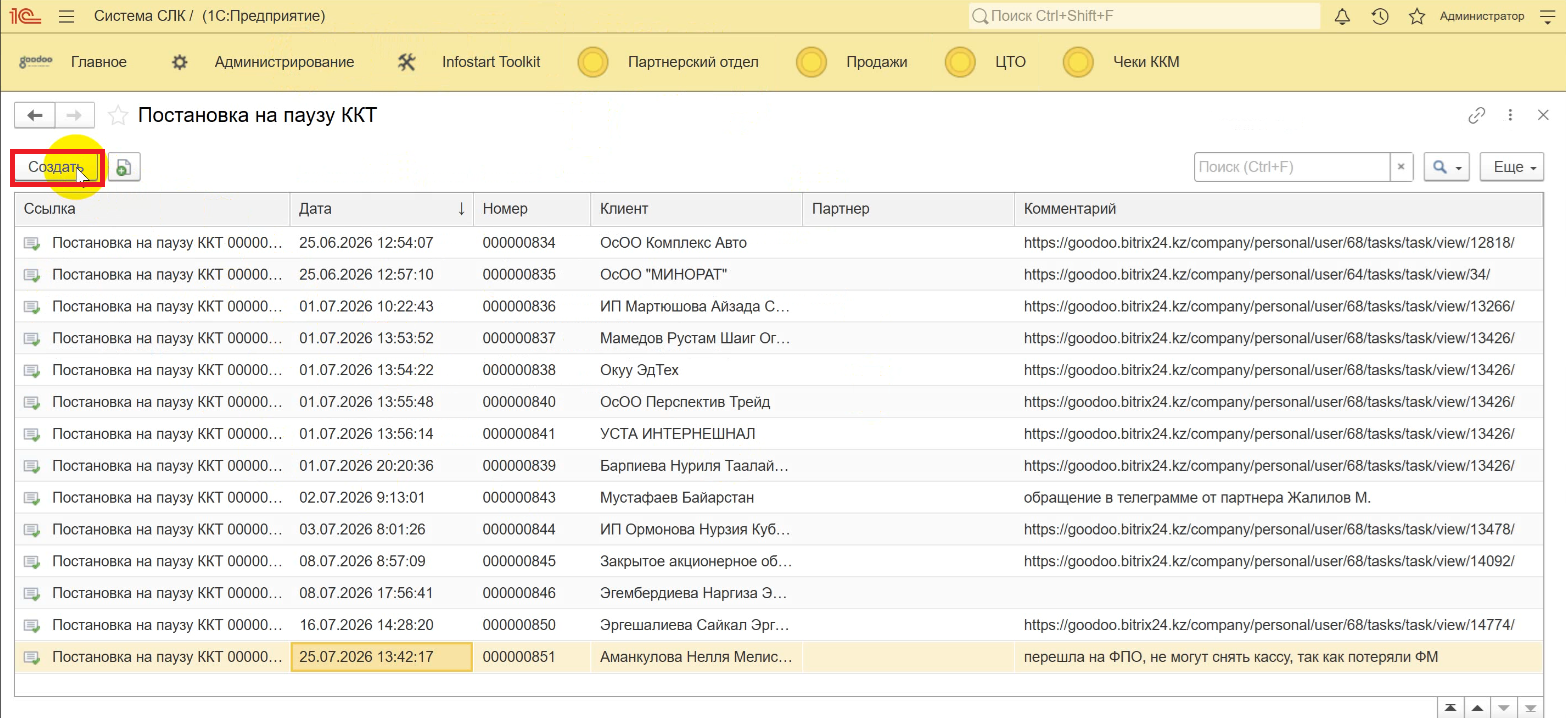This screenshot has height=718, width=1566.
Task: Open the Администрирование section
Action: pos(284,62)
